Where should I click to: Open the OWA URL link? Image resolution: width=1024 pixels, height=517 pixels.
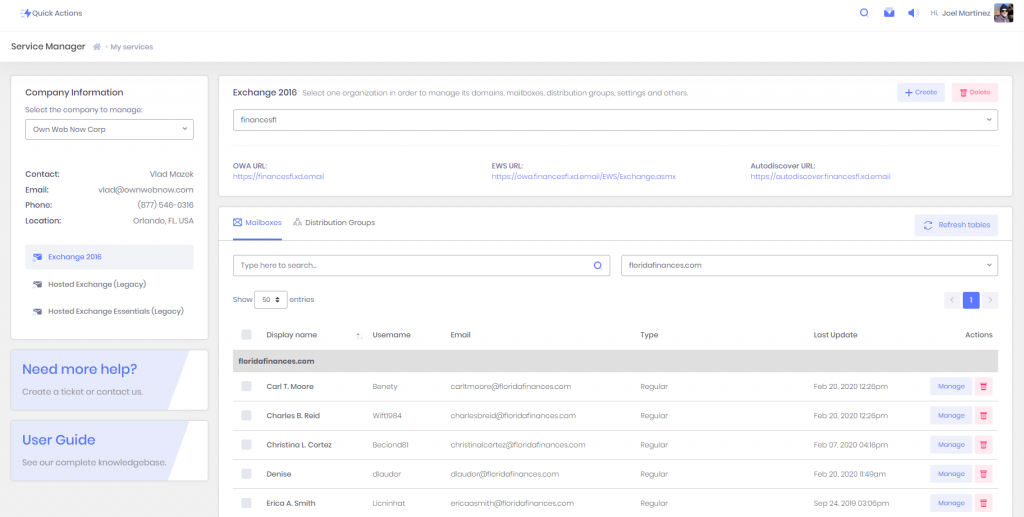278,176
